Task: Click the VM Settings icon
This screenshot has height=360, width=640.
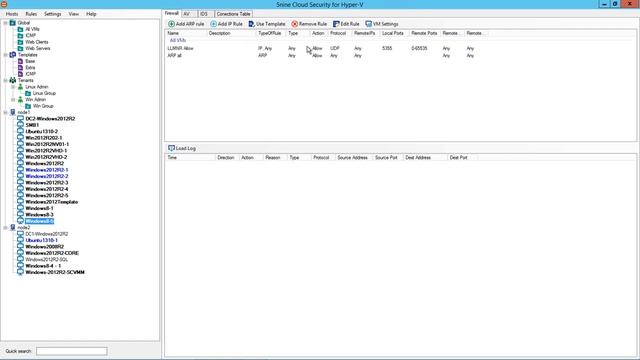Action: (x=368, y=24)
